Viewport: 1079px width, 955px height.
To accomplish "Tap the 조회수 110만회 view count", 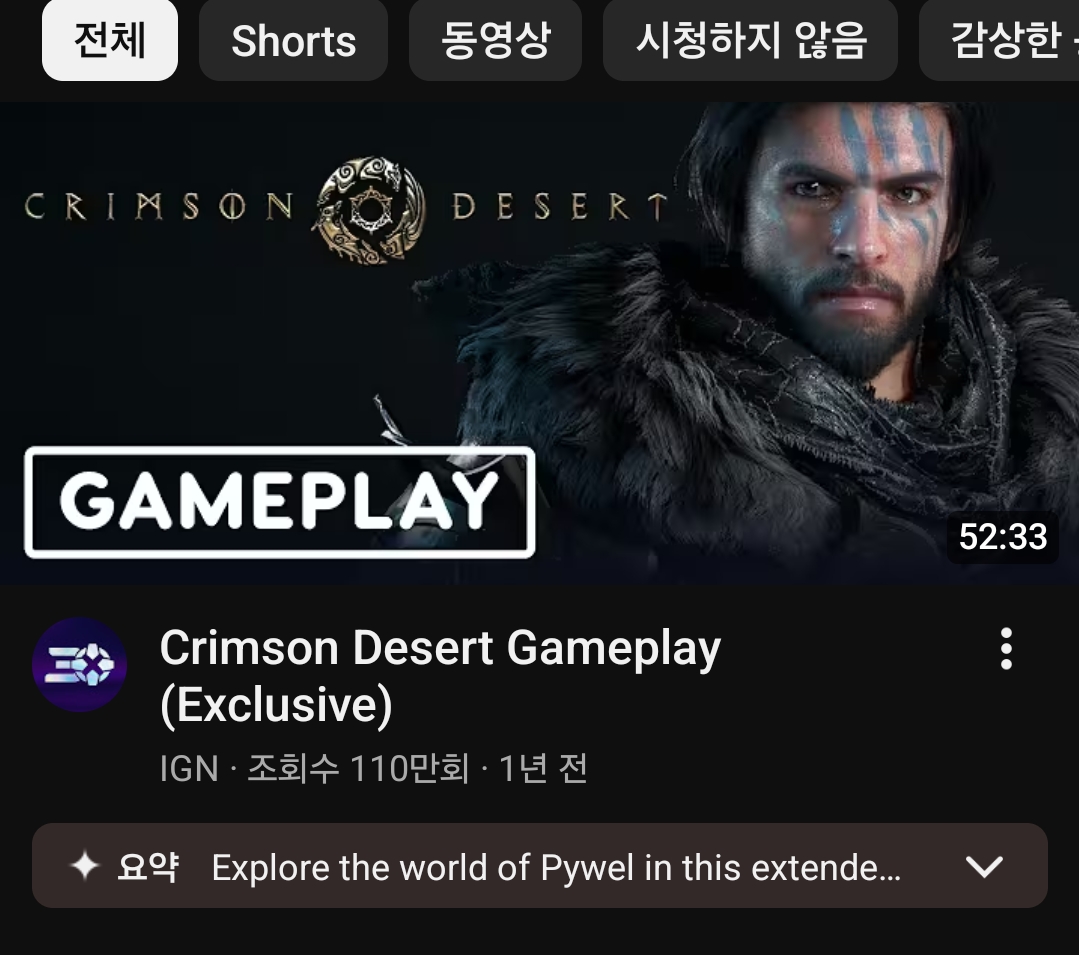I will (x=358, y=768).
